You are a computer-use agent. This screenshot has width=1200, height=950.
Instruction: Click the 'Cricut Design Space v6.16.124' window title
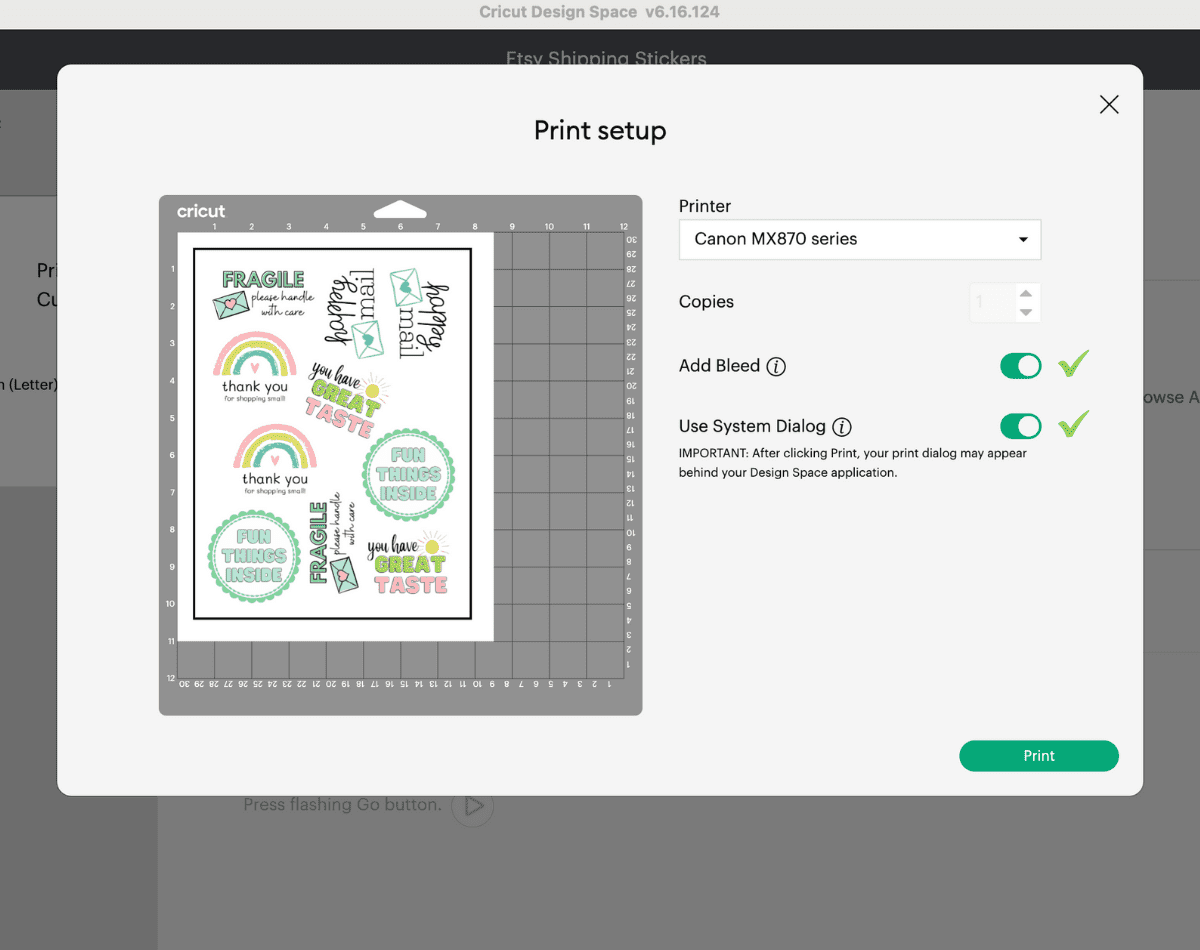click(599, 12)
